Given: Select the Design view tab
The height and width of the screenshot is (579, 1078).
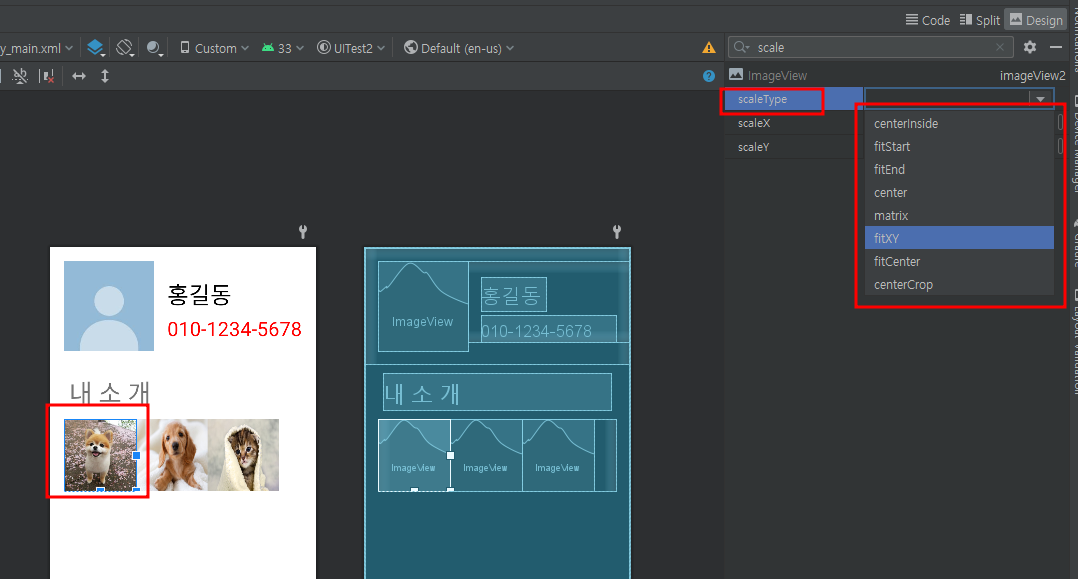Looking at the screenshot, I should coord(1036,20).
